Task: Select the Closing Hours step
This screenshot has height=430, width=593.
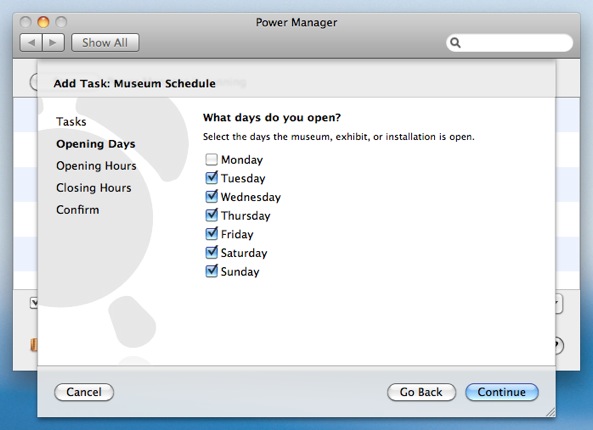Action: [94, 188]
